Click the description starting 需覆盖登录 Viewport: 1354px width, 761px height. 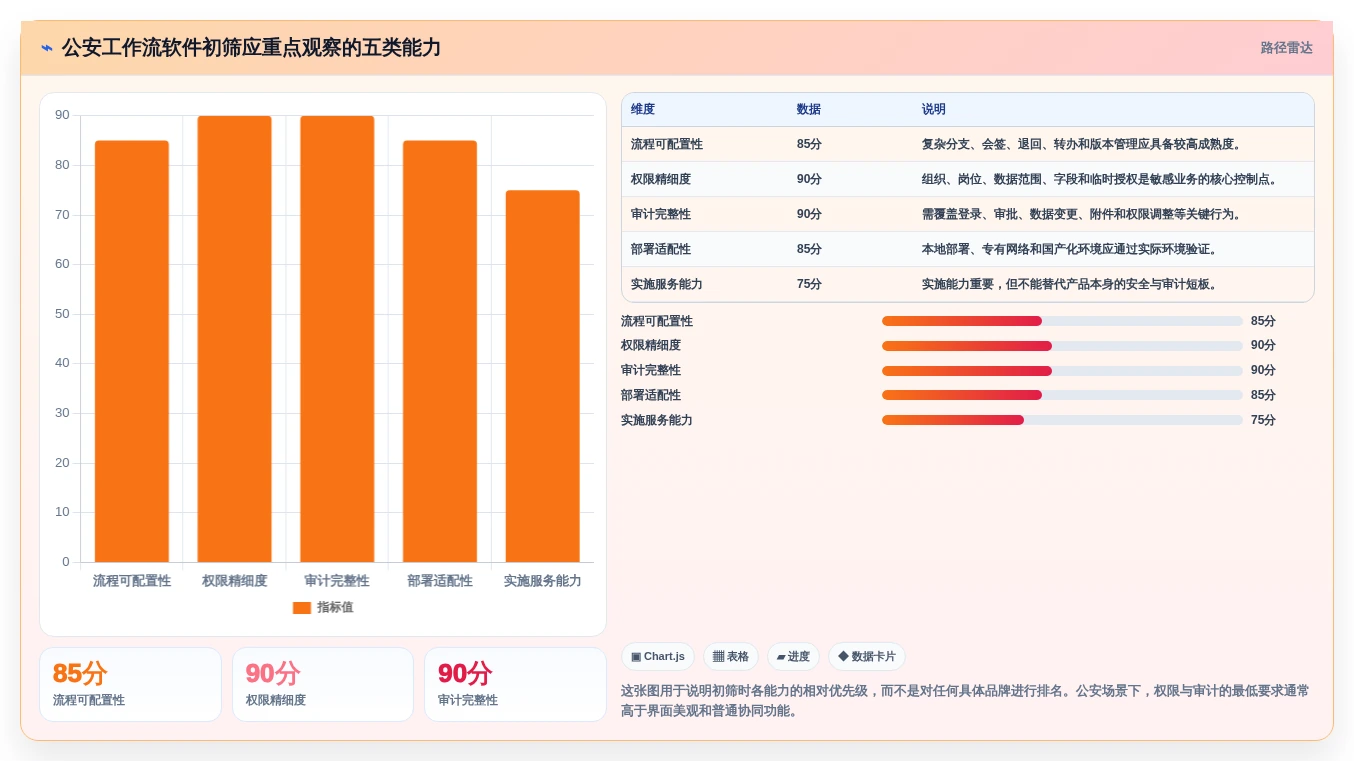pos(1081,215)
